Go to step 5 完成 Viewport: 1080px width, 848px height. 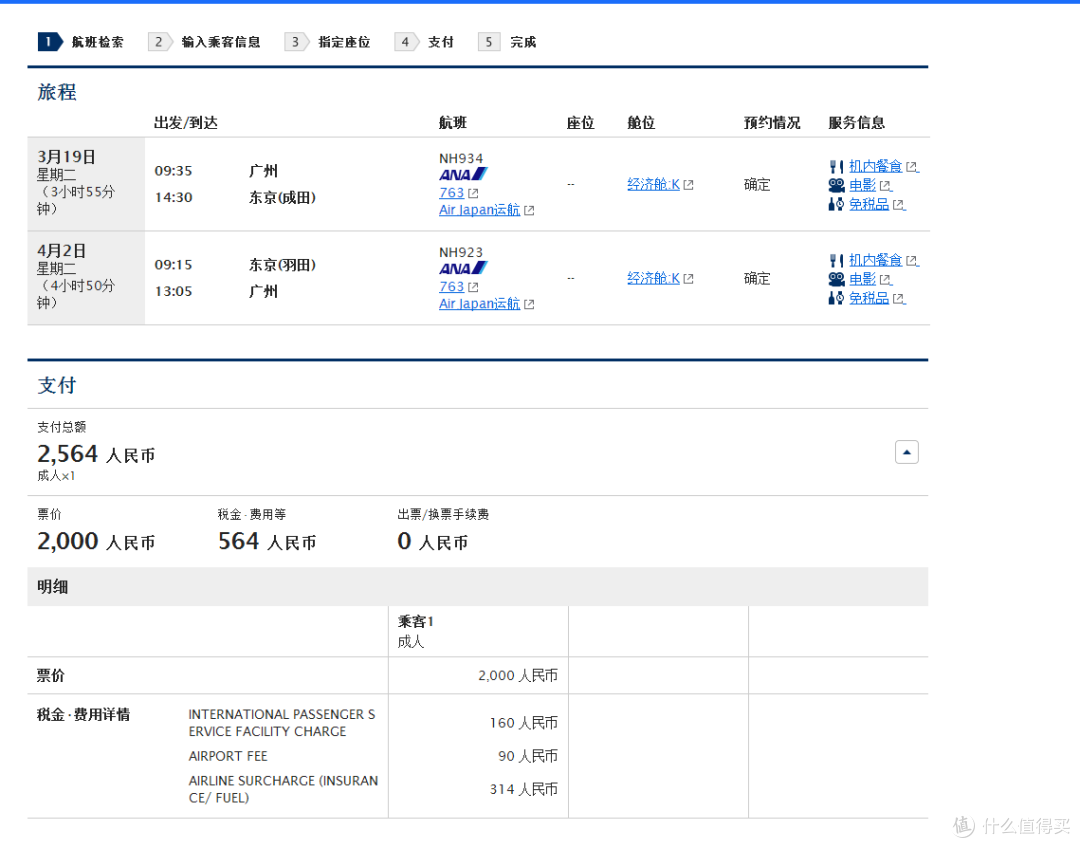click(x=508, y=42)
